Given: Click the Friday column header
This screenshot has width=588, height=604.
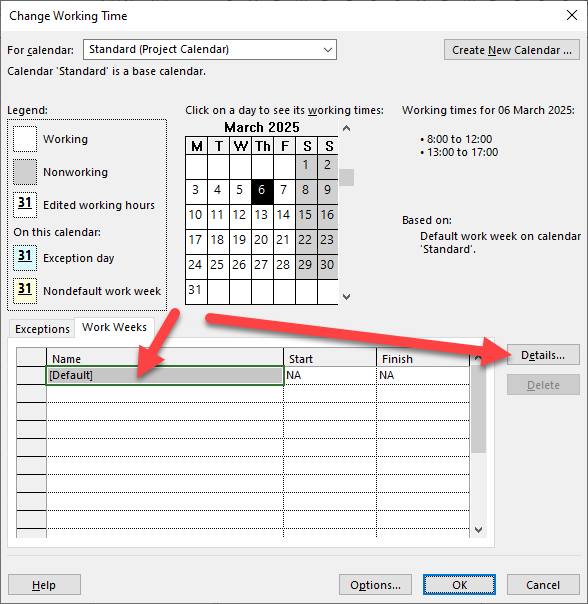Looking at the screenshot, I should (x=284, y=146).
